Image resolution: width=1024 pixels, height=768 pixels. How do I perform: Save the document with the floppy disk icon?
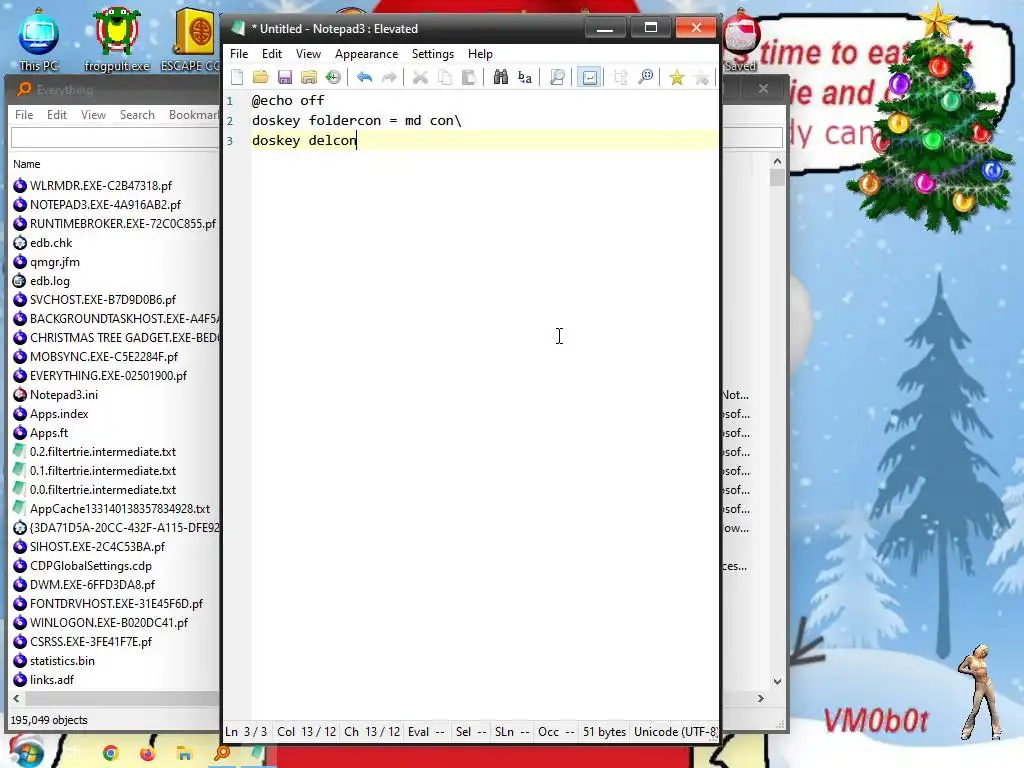click(x=285, y=77)
